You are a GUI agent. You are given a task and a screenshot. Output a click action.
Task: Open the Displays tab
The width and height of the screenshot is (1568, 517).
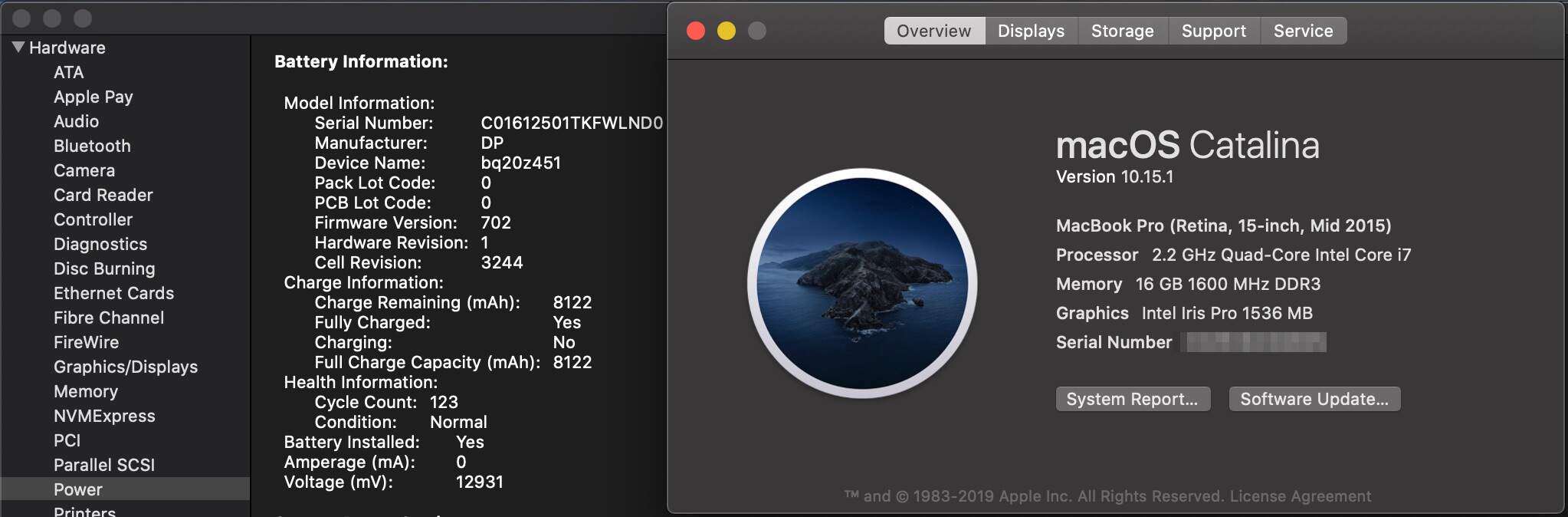[x=1031, y=31]
